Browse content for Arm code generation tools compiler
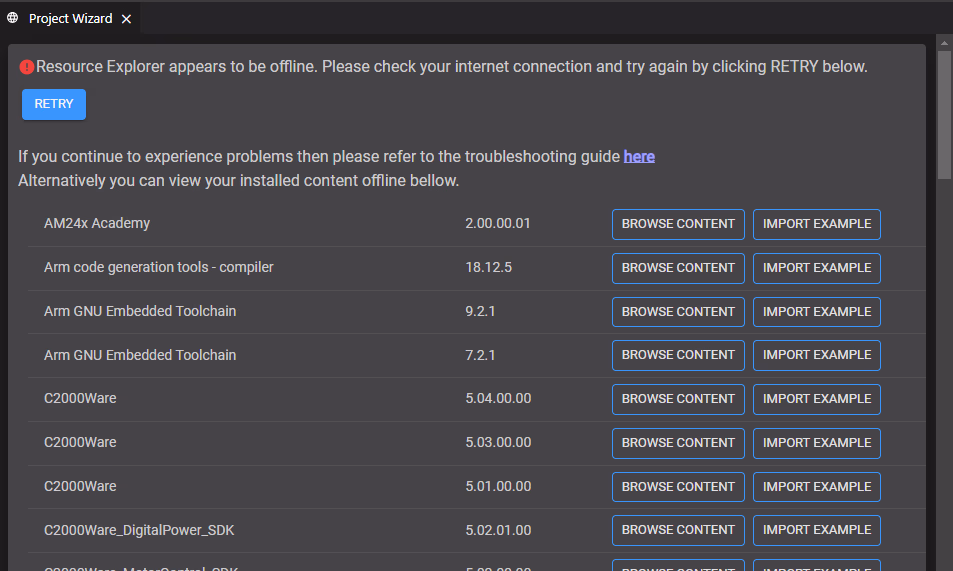Screen dimensions: 953x571 (x=678, y=268)
